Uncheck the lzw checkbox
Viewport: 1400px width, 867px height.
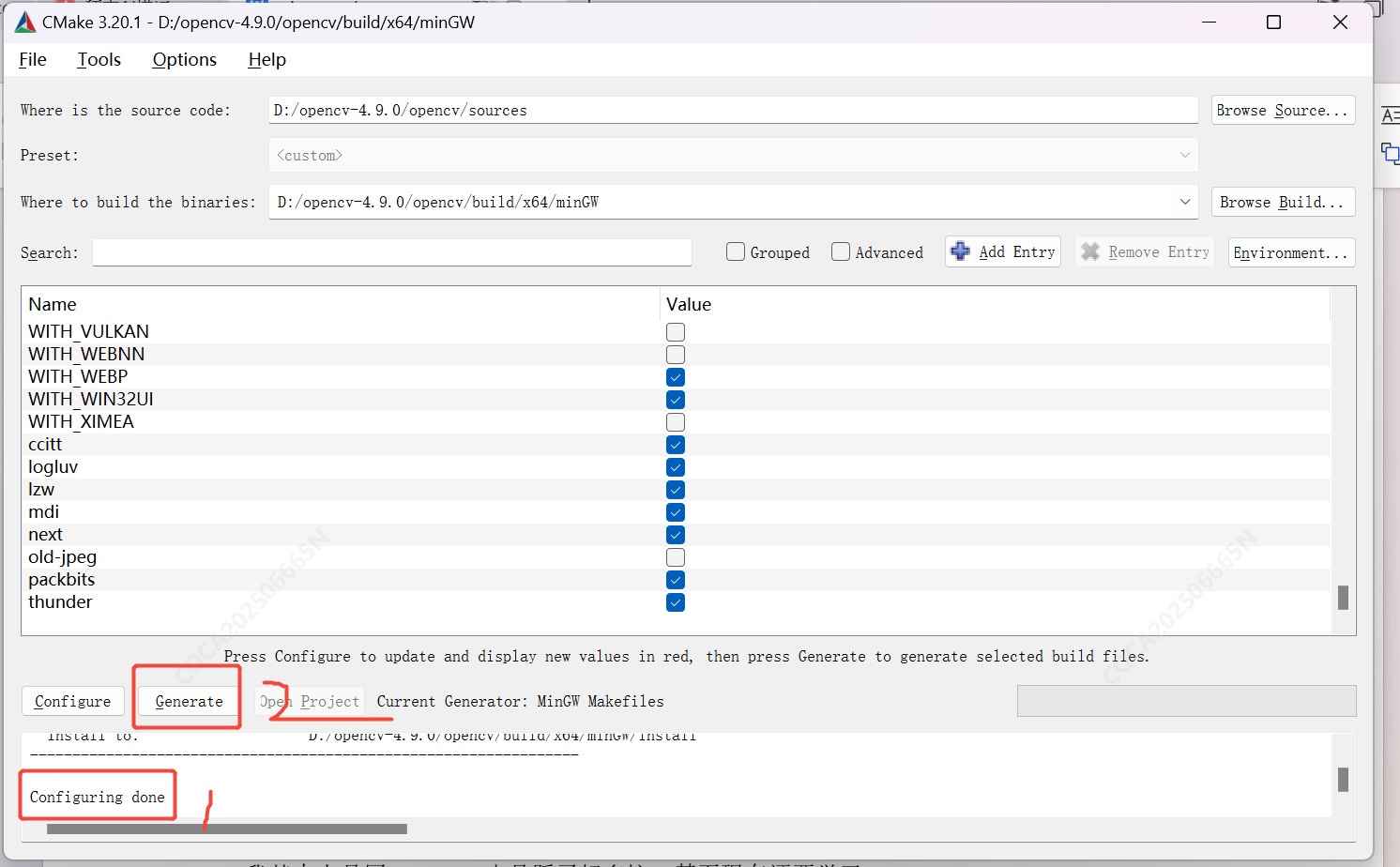point(676,490)
